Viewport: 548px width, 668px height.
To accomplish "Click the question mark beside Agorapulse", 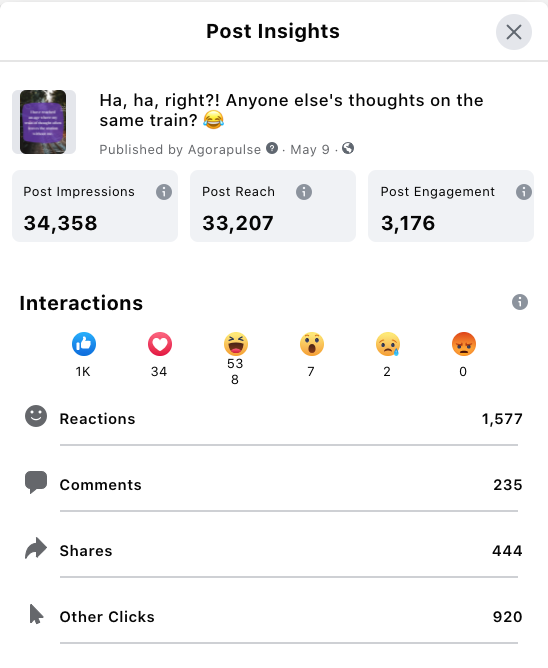I will pos(272,148).
